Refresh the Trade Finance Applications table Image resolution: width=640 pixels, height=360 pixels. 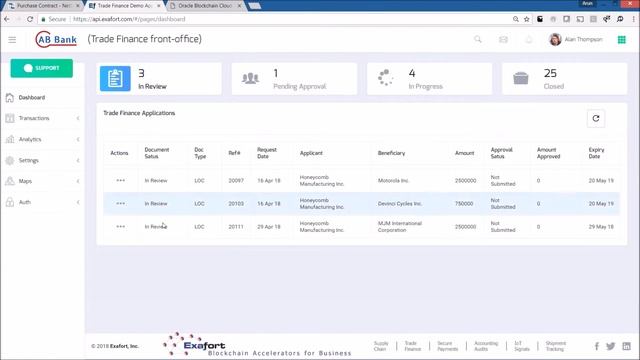pos(596,118)
